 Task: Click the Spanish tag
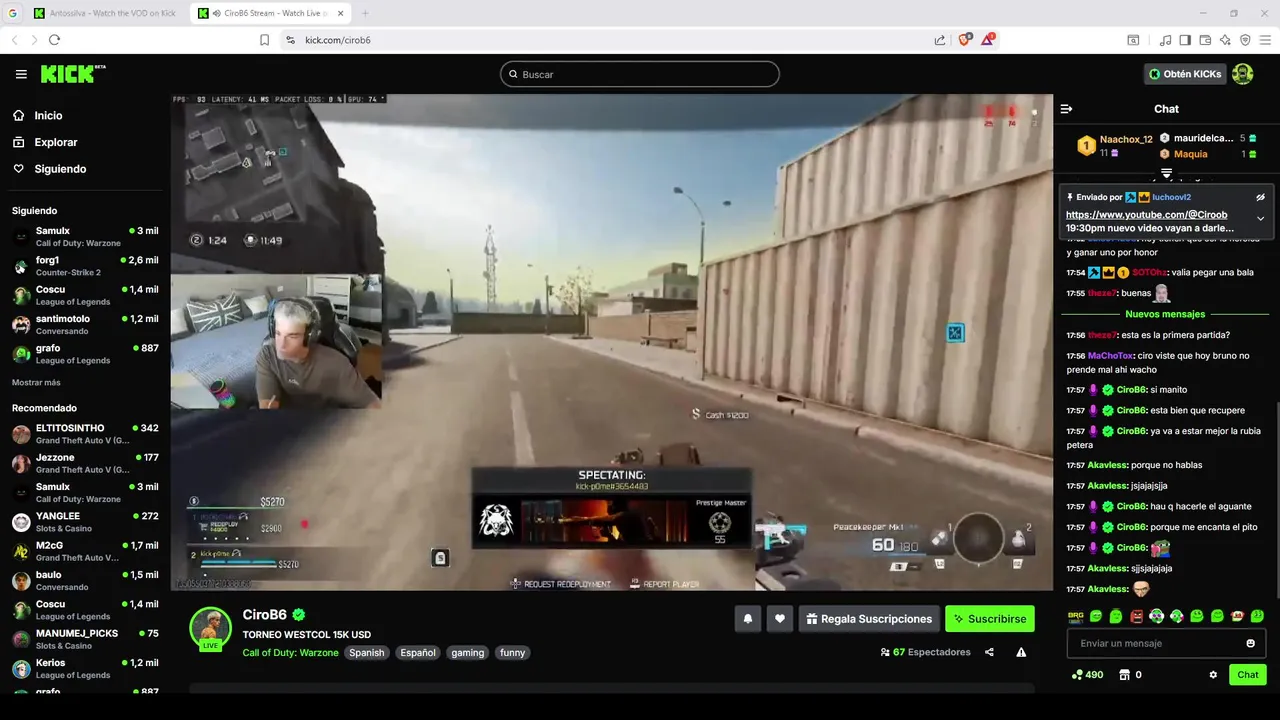click(x=366, y=653)
